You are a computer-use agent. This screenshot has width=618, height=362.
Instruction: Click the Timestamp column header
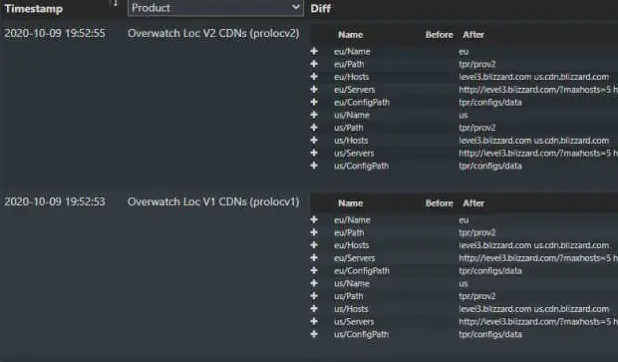34,9
